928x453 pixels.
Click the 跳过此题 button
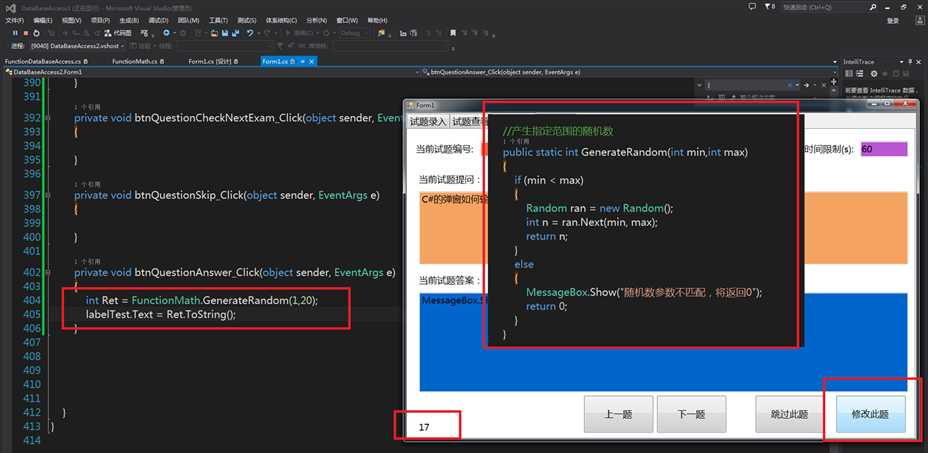[790, 415]
